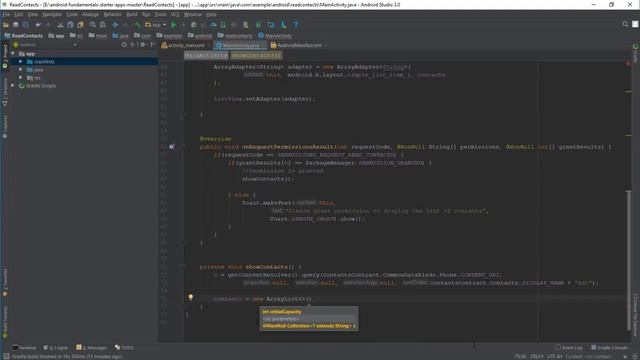Open the TODO tool window
The width and height of the screenshot is (640, 360).
tap(124, 348)
